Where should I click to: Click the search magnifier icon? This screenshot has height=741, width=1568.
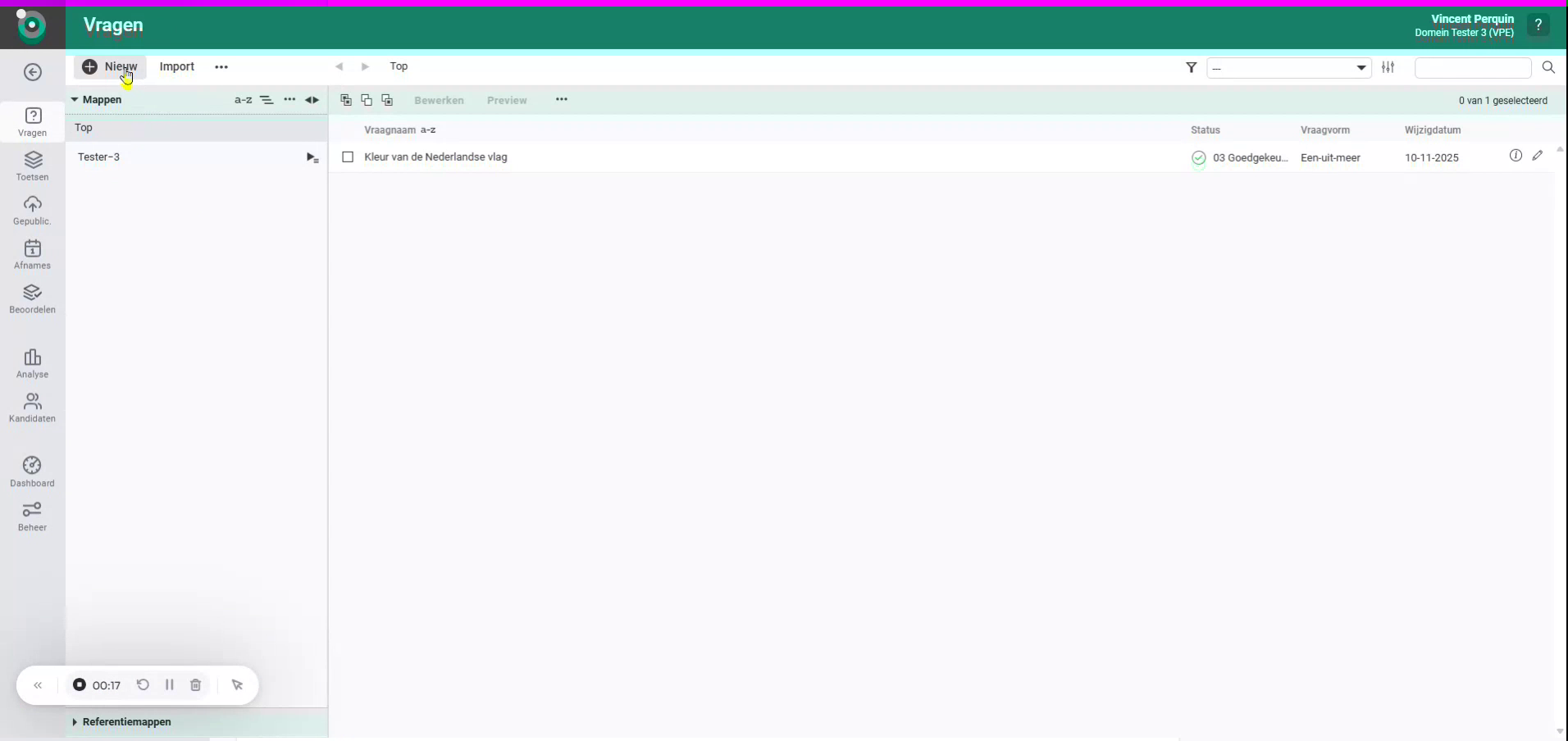click(x=1549, y=68)
